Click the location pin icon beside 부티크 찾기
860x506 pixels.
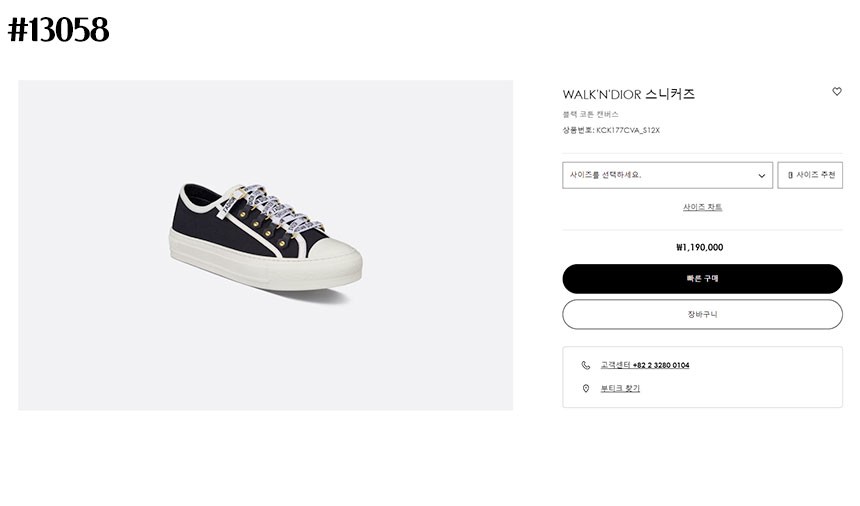[x=586, y=389]
